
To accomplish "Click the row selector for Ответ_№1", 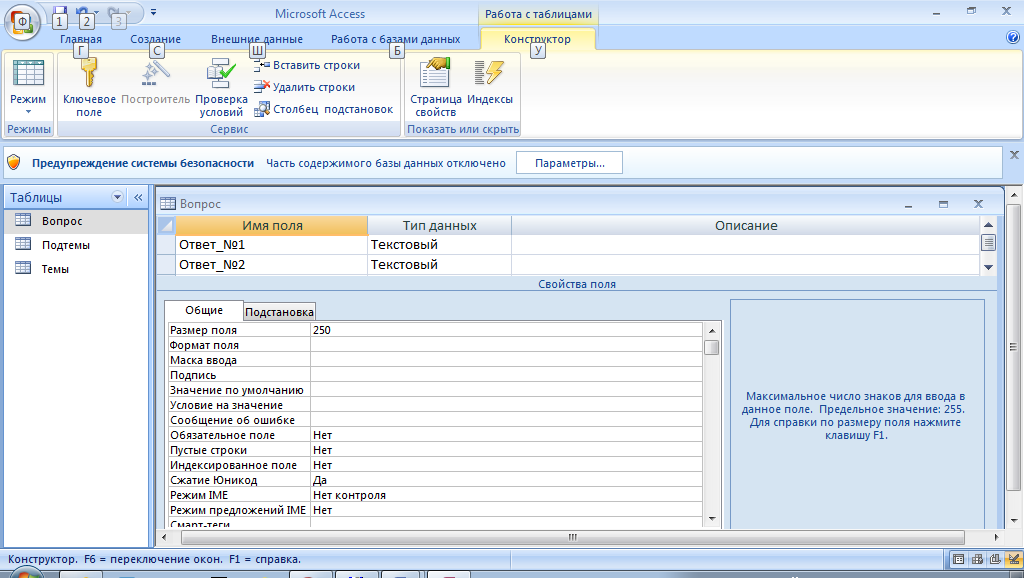I will point(166,245).
